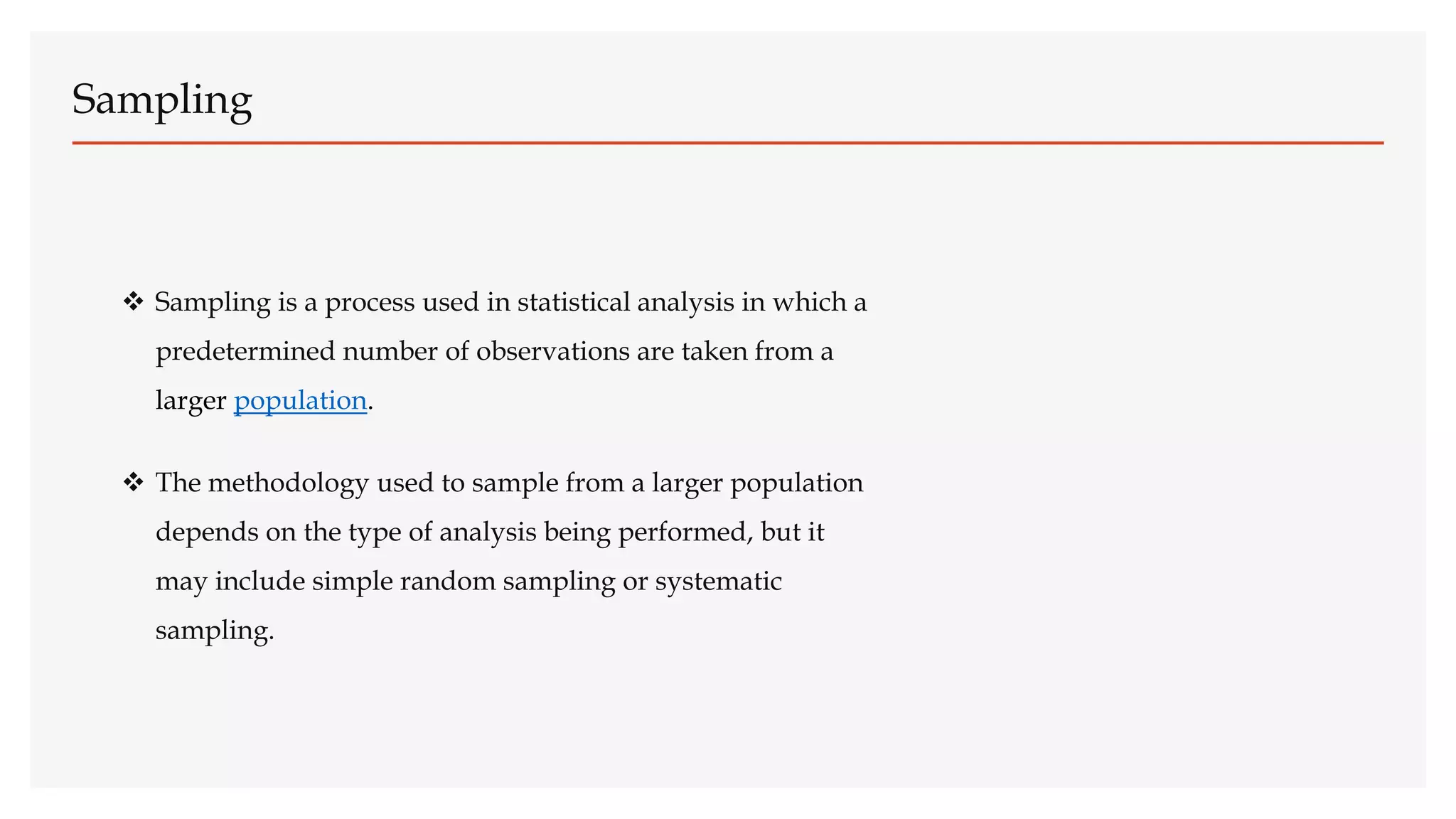Click the word 'systematic' in the second bullet

click(x=718, y=581)
